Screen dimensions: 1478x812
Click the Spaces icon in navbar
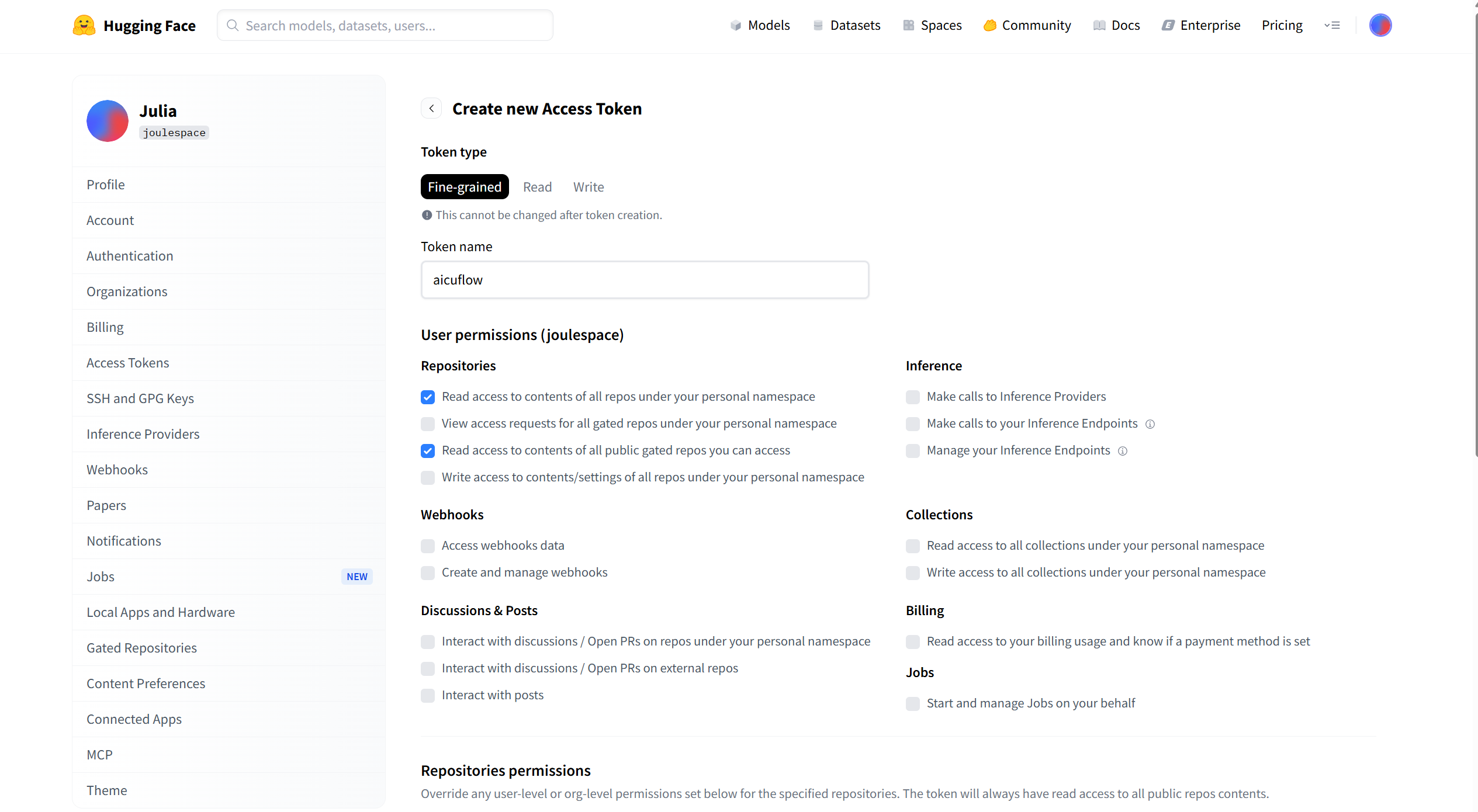click(908, 26)
